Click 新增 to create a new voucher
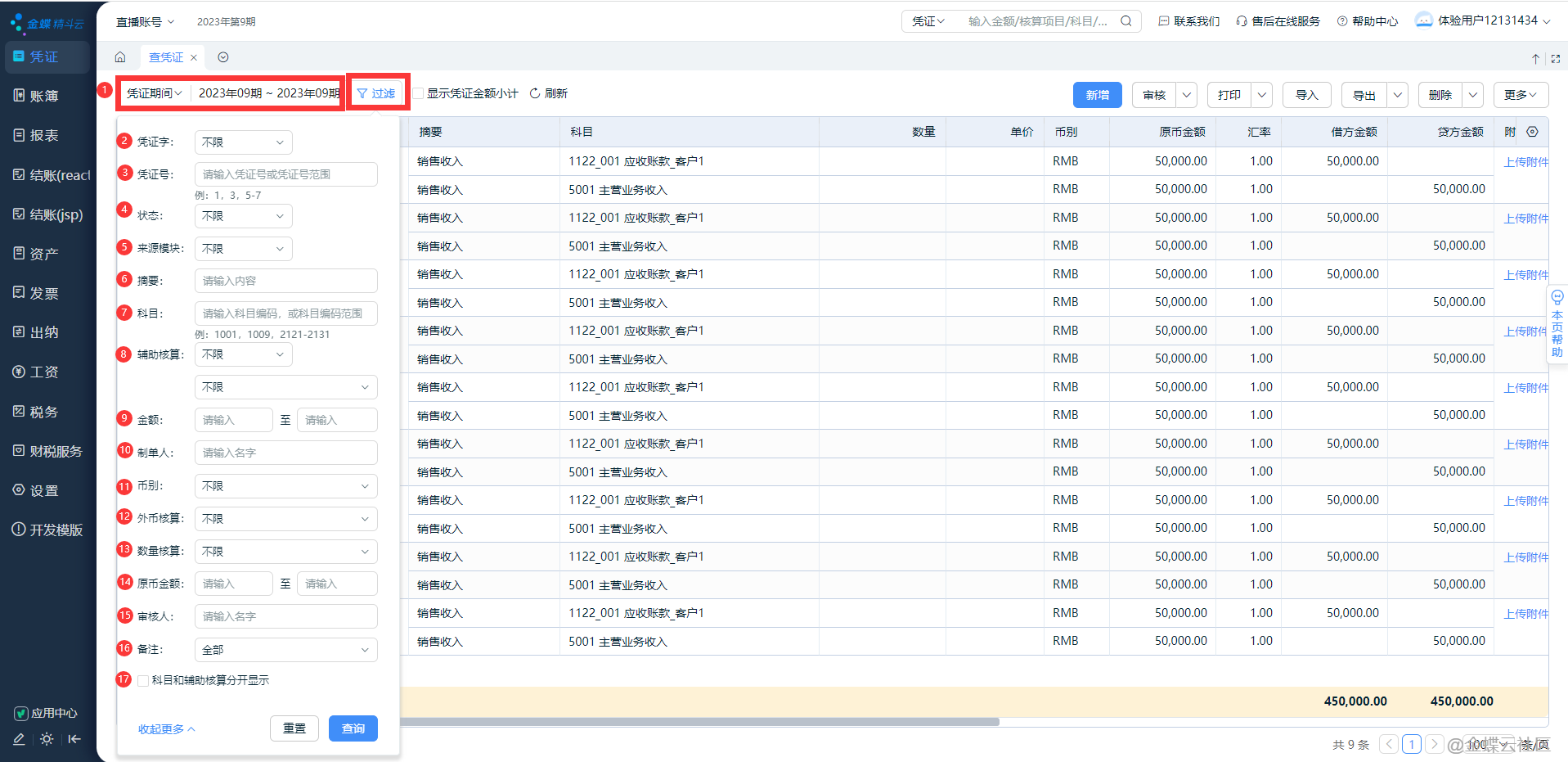Image resolution: width=1568 pixels, height=762 pixels. pos(1097,94)
